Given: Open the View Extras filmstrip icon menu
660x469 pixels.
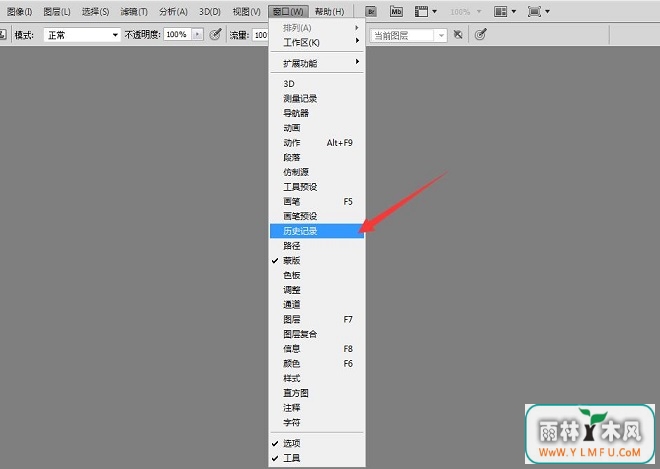Looking at the screenshot, I should click(x=426, y=11).
